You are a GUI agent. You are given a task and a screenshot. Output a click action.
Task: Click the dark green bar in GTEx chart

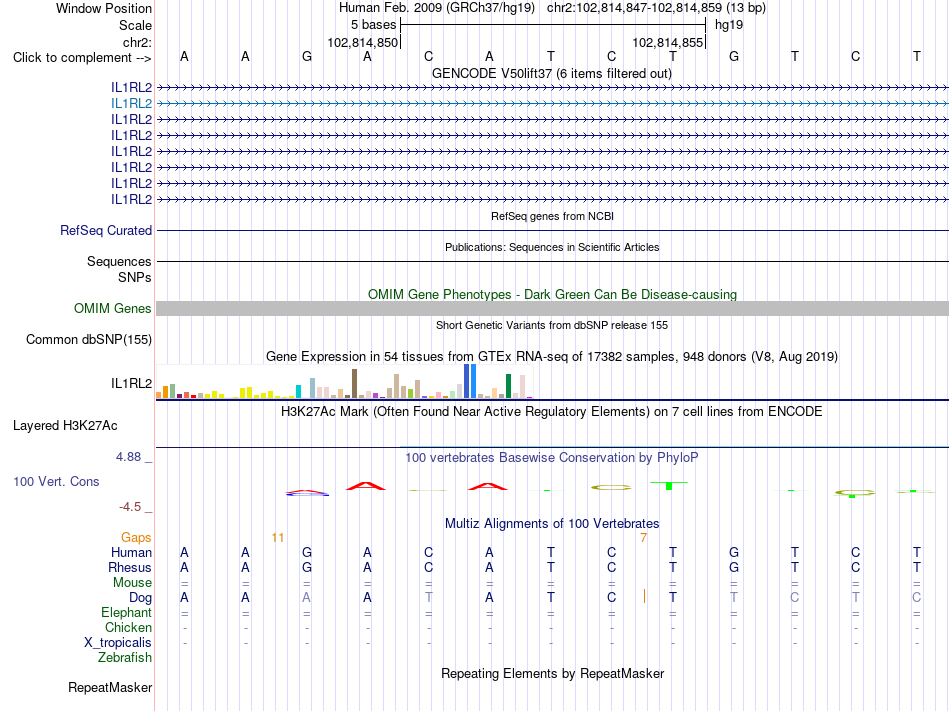[x=508, y=386]
